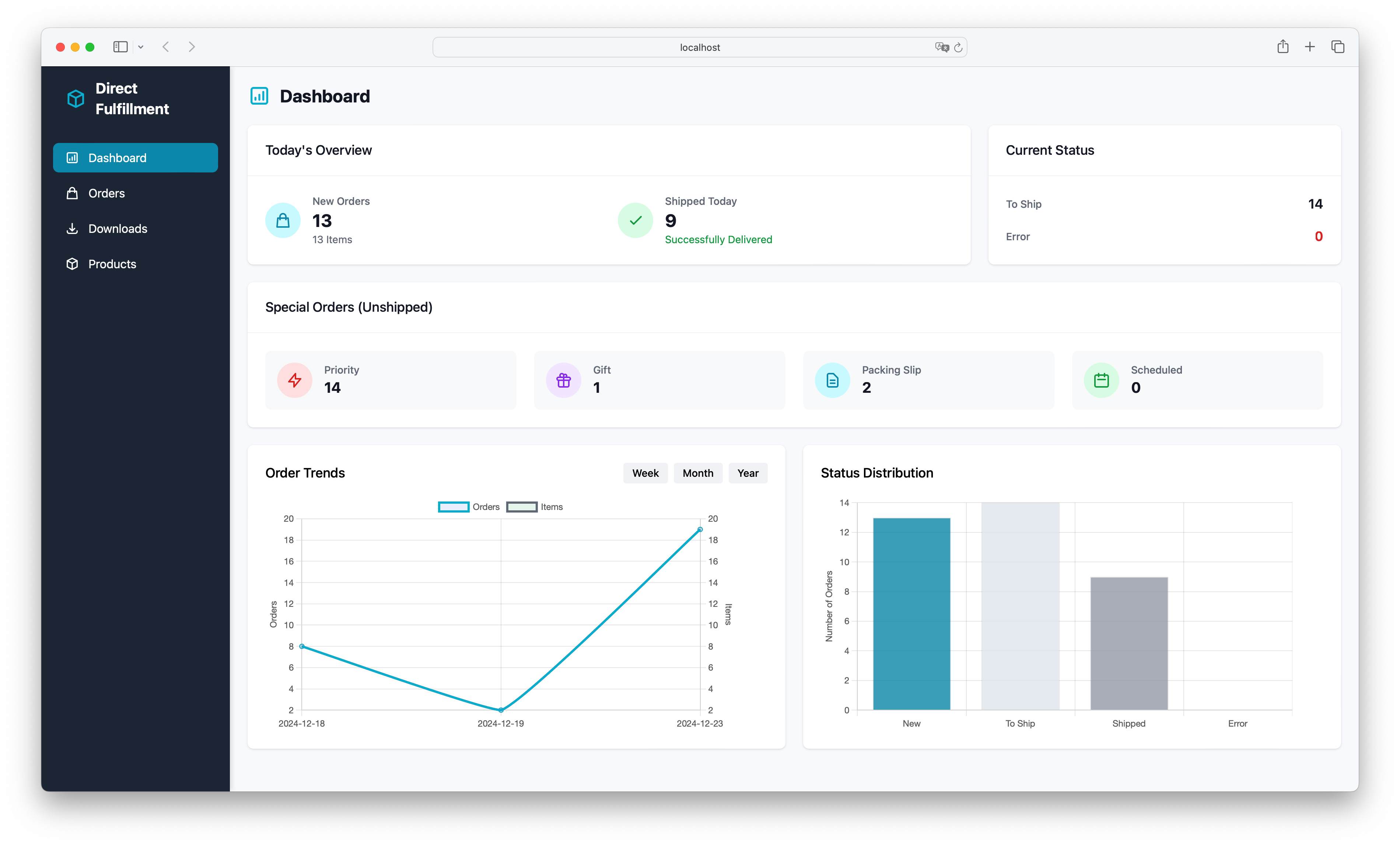Toggle the Items series in the chart legend
Viewport: 1400px width, 846px height.
[535, 506]
